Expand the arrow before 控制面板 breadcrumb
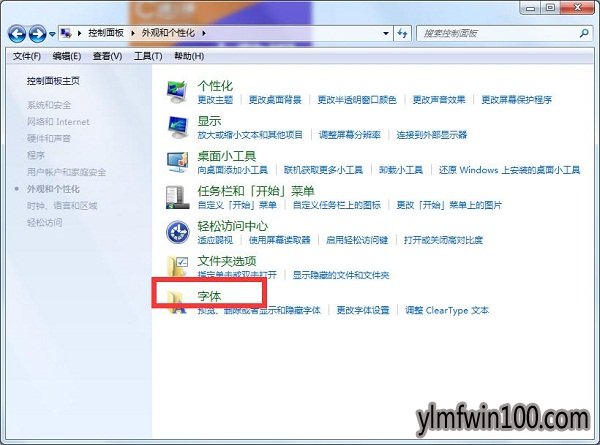 [80, 33]
